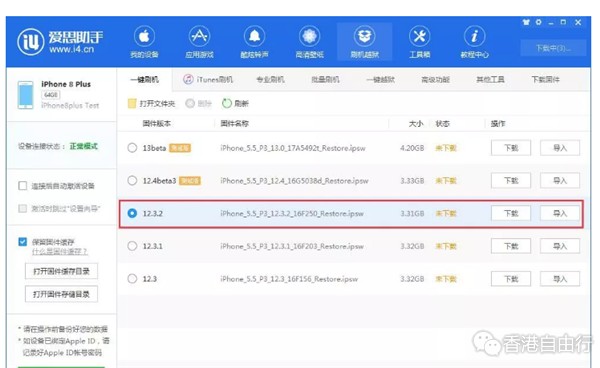Switch to 批量刷机 tab

[325, 80]
